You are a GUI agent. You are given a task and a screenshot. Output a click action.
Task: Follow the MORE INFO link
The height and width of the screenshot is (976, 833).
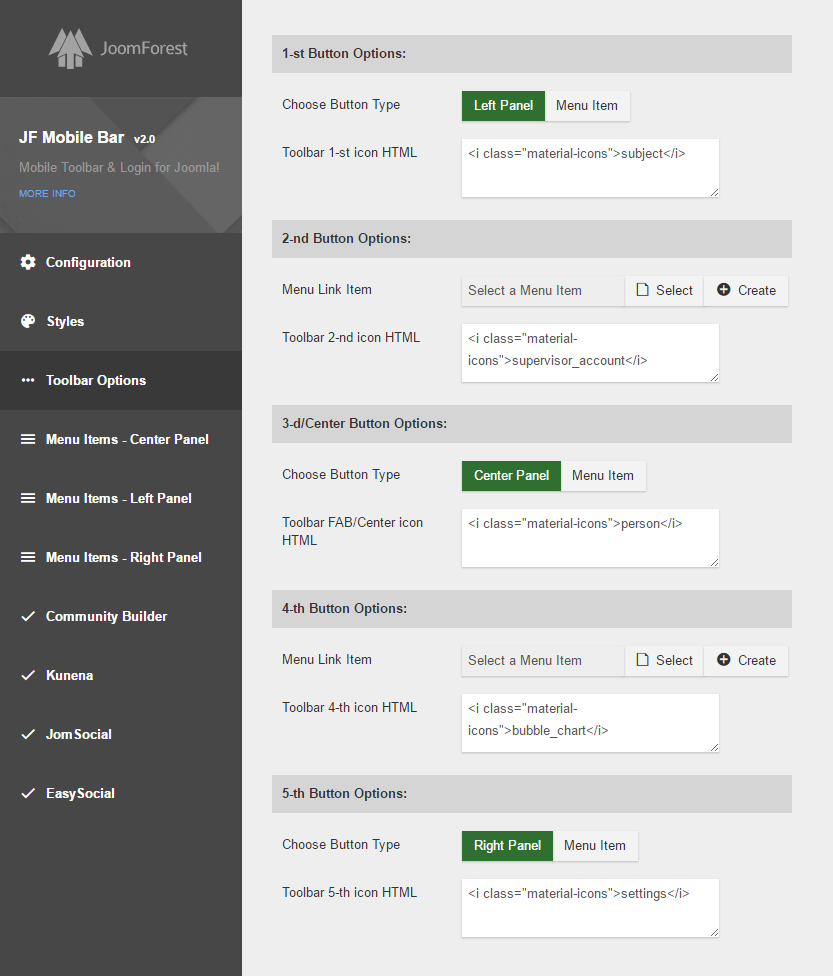click(47, 194)
